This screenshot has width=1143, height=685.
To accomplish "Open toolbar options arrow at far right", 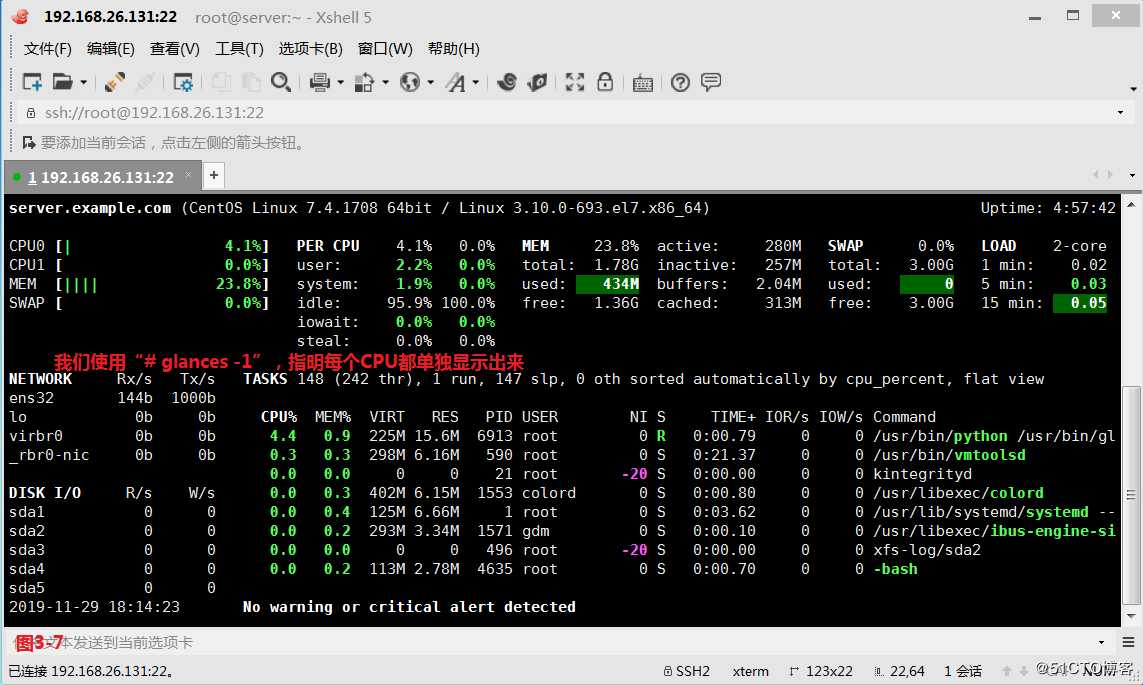I will tap(1133, 89).
